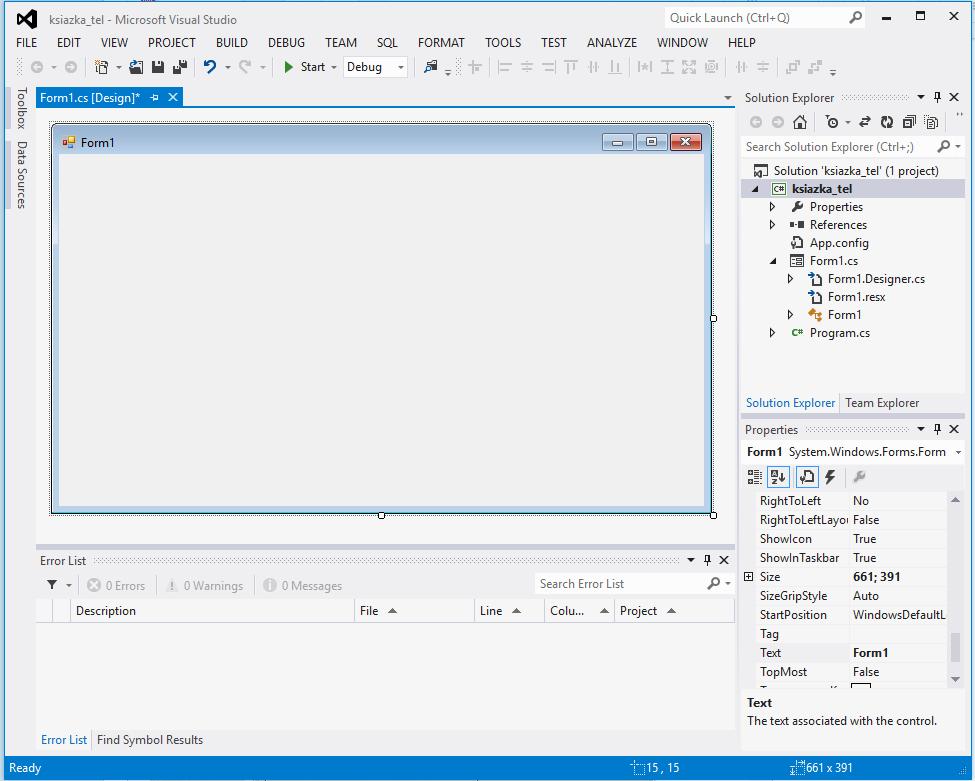Click the StartPosition property value
Viewport: 975px width, 781px height.
coord(898,615)
